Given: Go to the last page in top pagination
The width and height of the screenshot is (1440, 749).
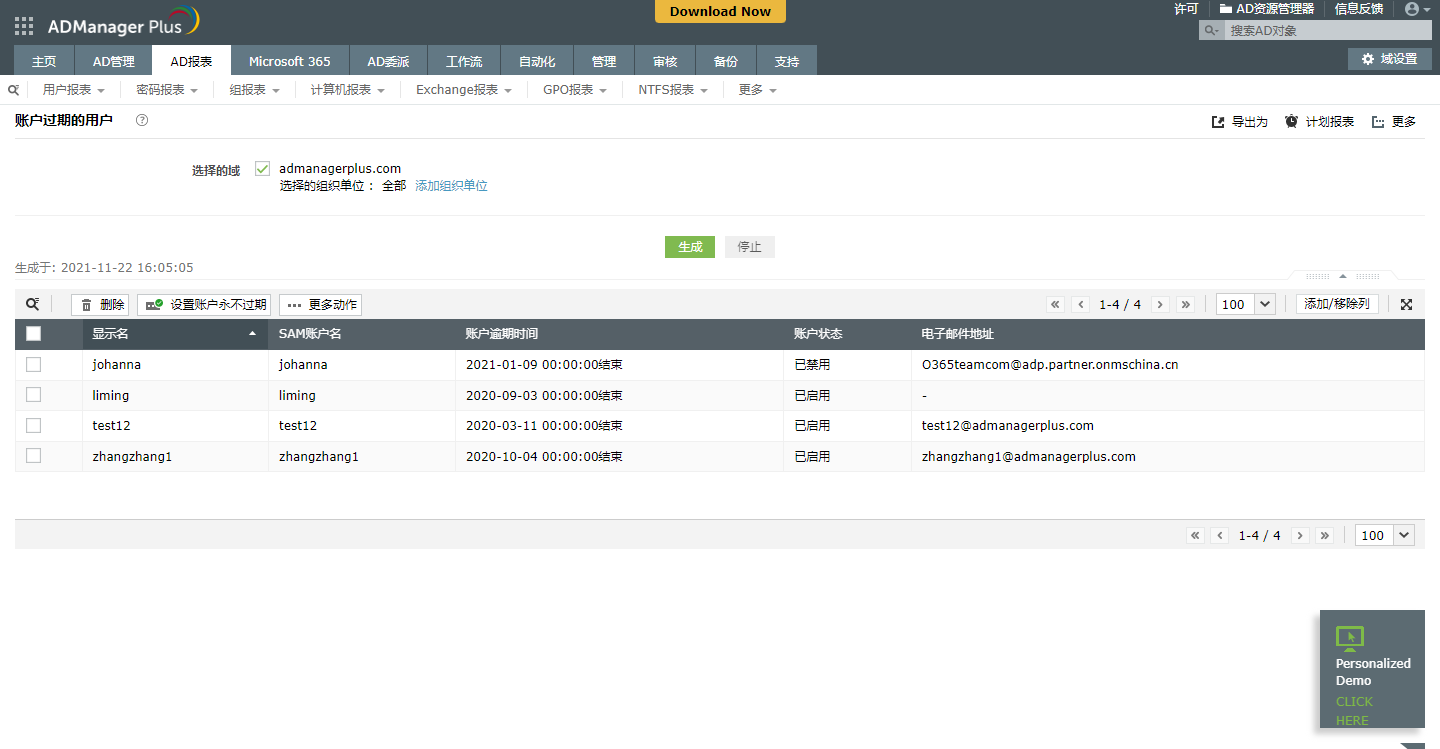Looking at the screenshot, I should pos(1186,304).
